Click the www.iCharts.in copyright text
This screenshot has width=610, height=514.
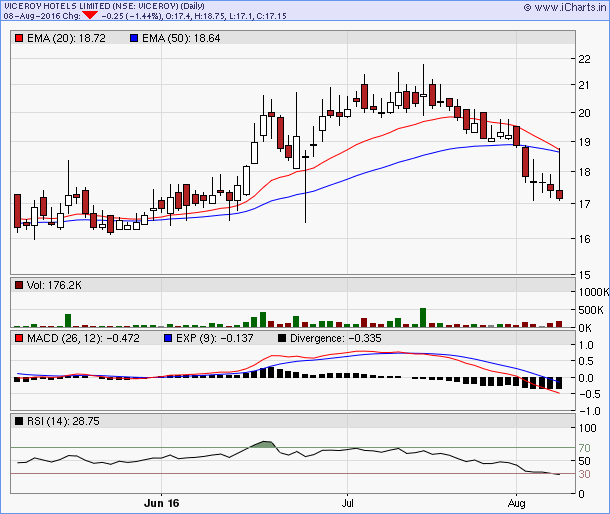[564, 7]
